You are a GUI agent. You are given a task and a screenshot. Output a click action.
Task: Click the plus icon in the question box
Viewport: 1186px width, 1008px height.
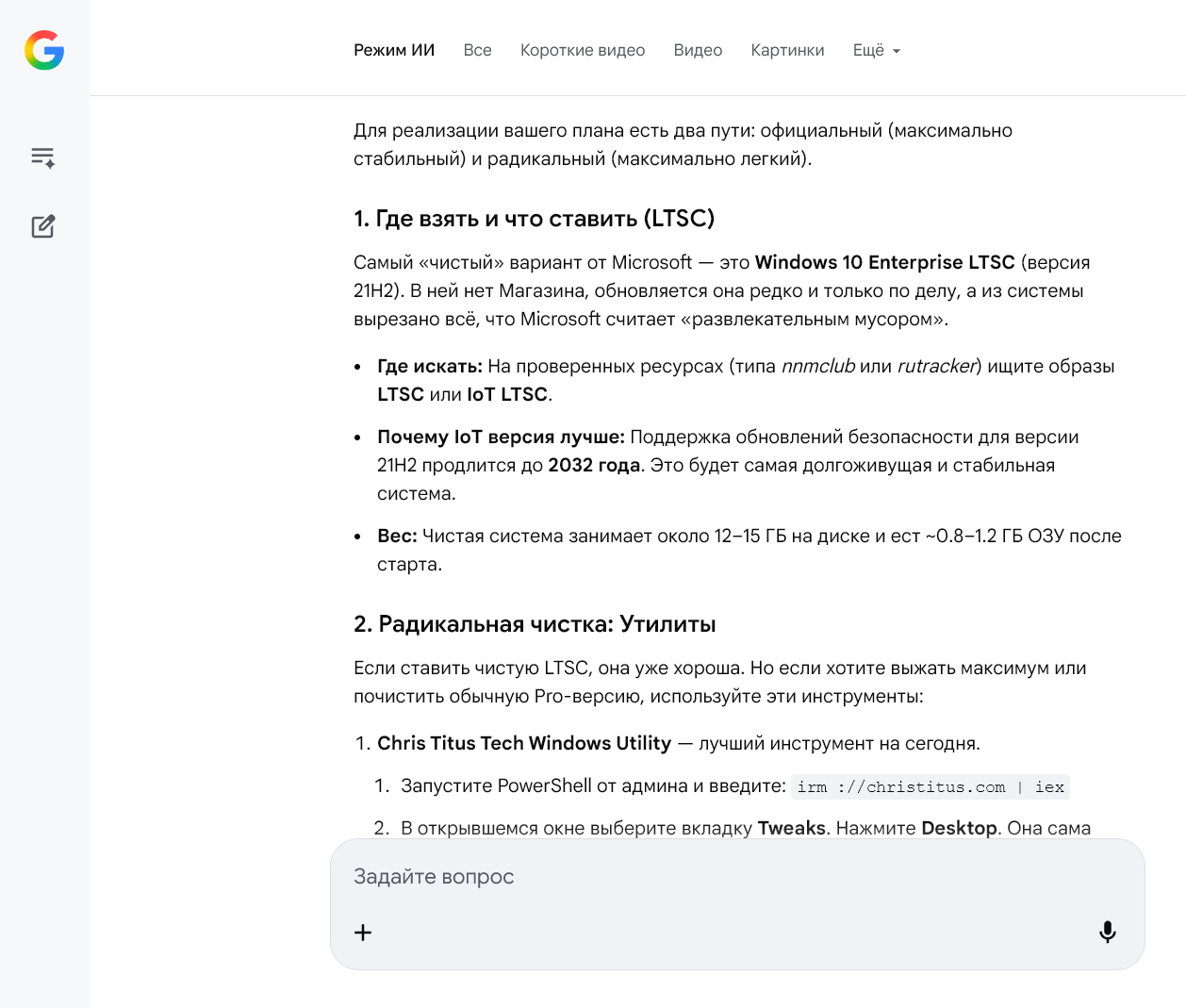click(363, 933)
